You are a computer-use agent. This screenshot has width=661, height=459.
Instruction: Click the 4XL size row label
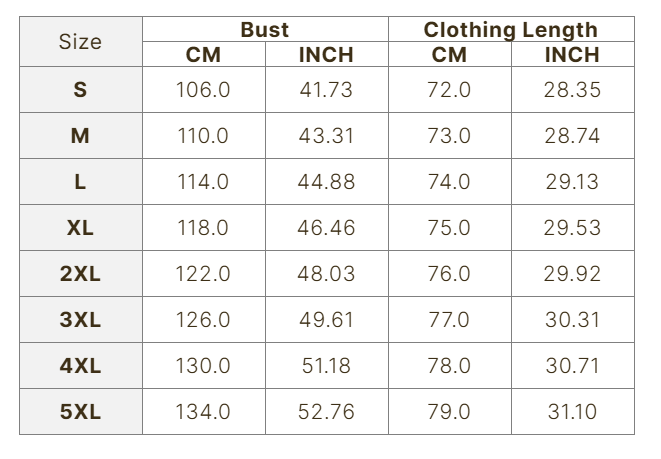(x=80, y=366)
